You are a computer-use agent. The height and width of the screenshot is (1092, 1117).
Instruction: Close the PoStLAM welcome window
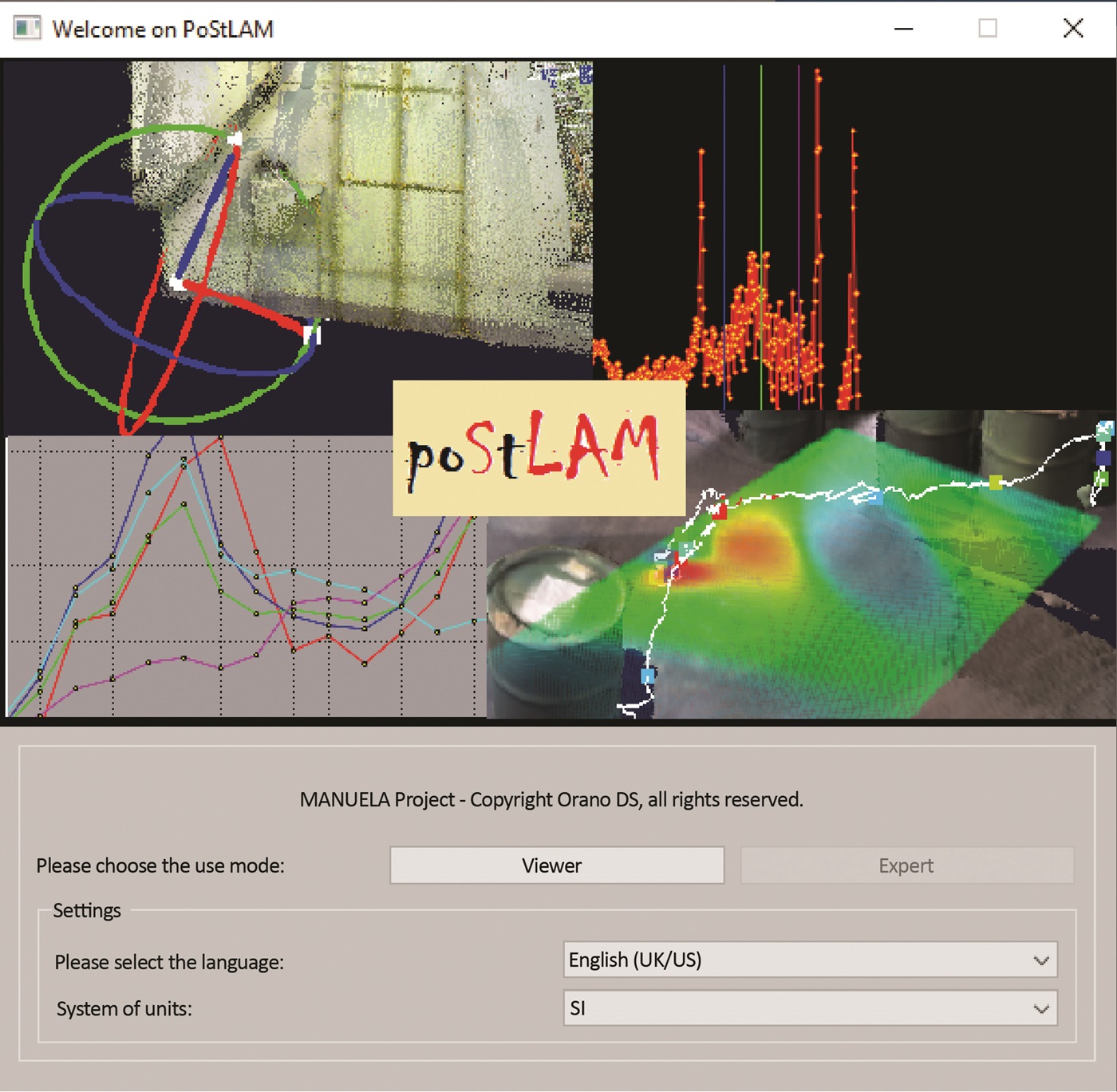point(1073,29)
